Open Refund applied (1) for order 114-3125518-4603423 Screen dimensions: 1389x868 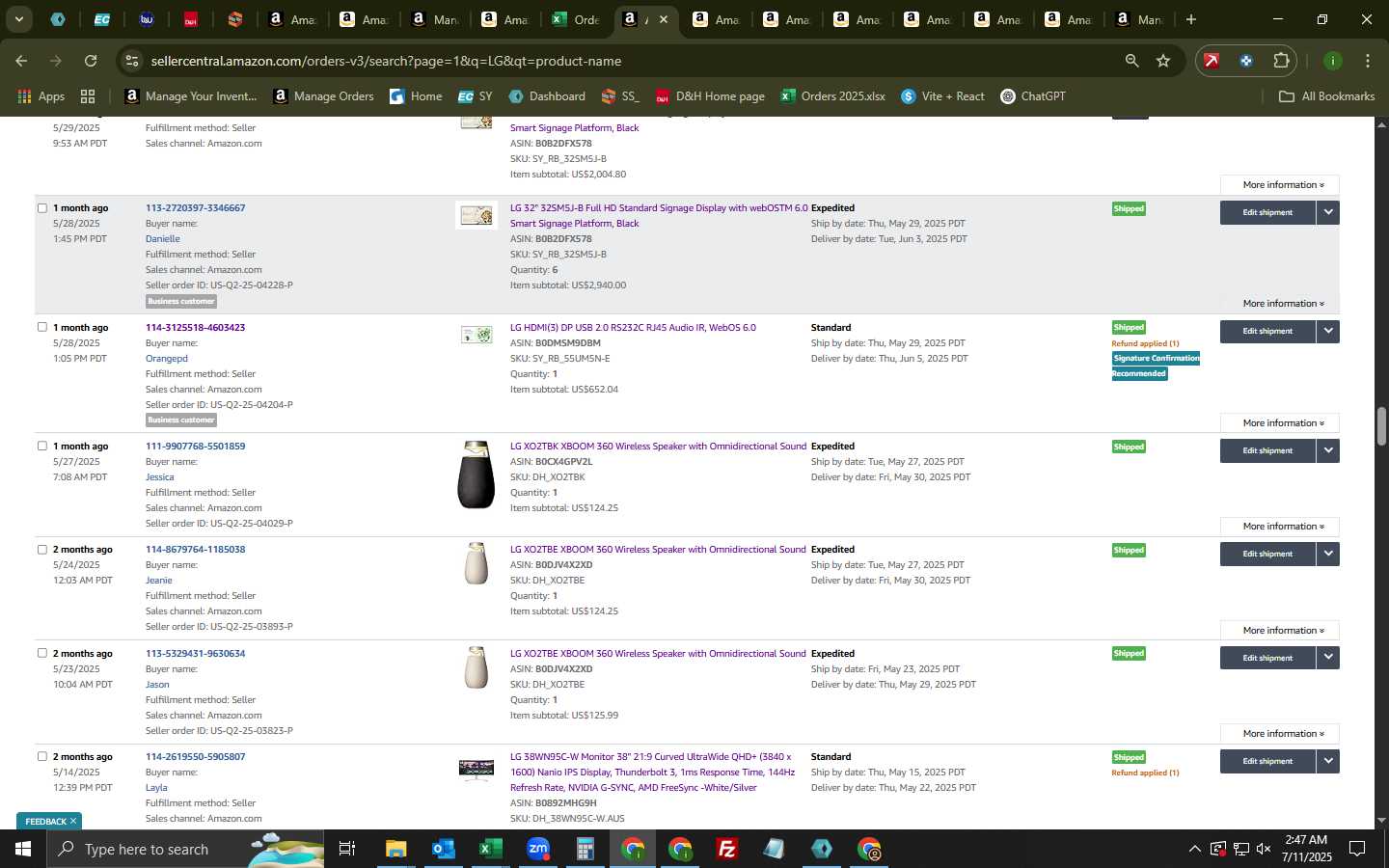point(1145,343)
